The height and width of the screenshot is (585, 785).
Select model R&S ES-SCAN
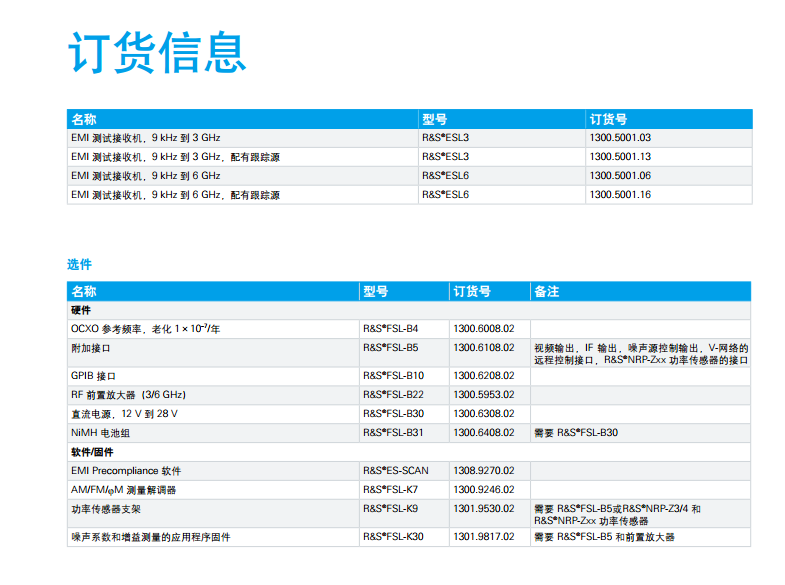pyautogui.click(x=396, y=471)
